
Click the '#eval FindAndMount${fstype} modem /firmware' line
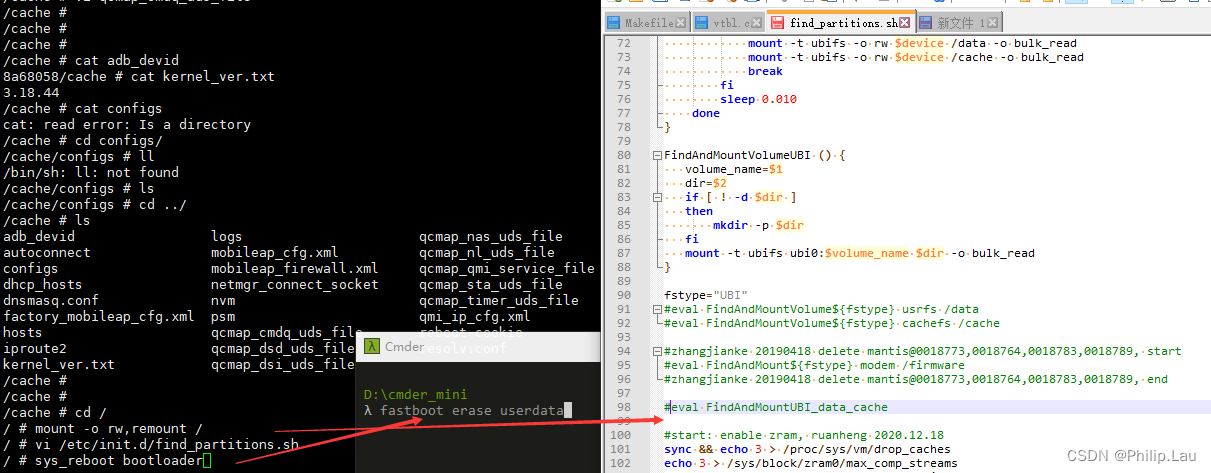click(814, 365)
